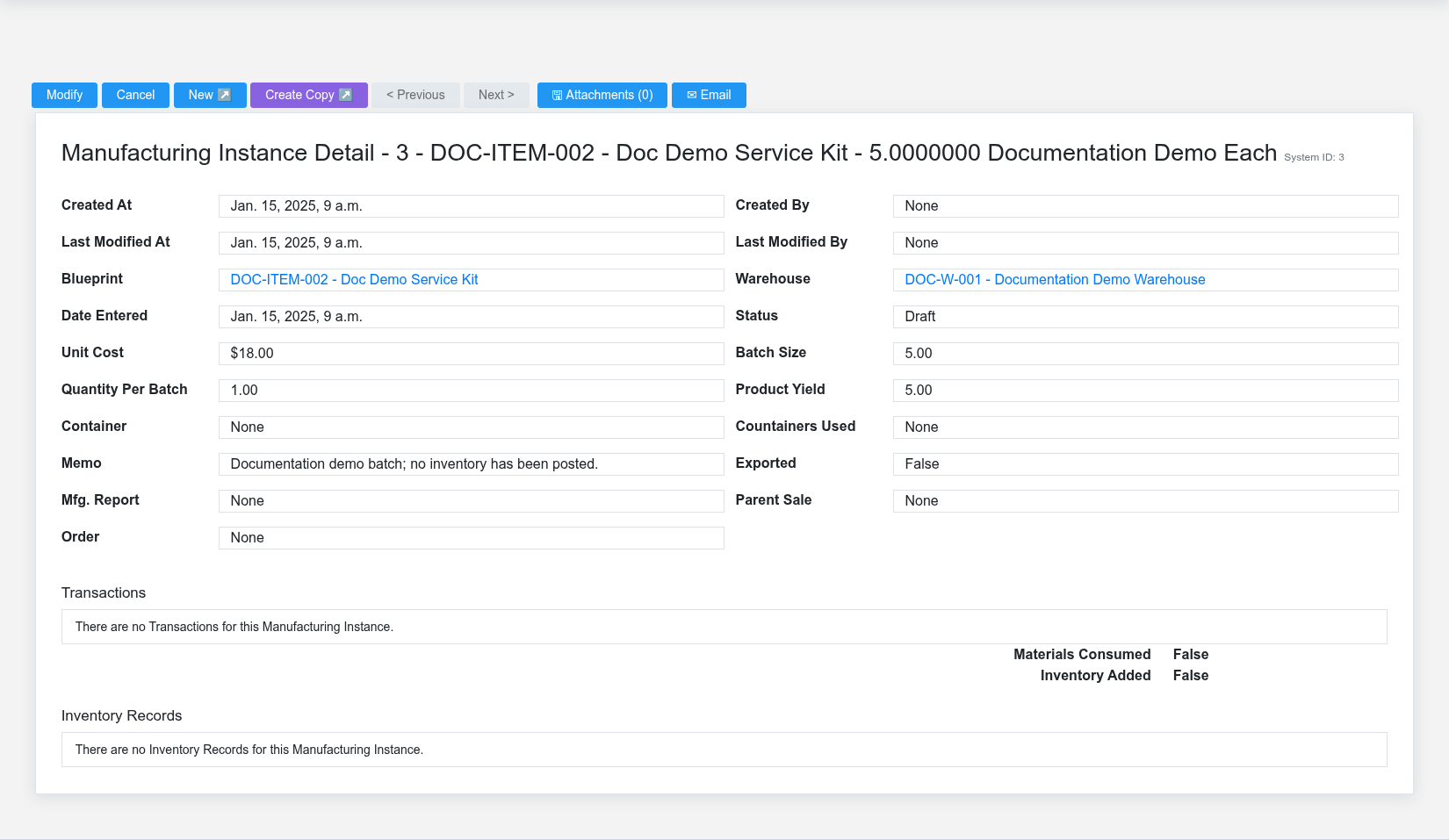Click the Materials Consumed False value
This screenshot has width=1449, height=840.
point(1191,655)
